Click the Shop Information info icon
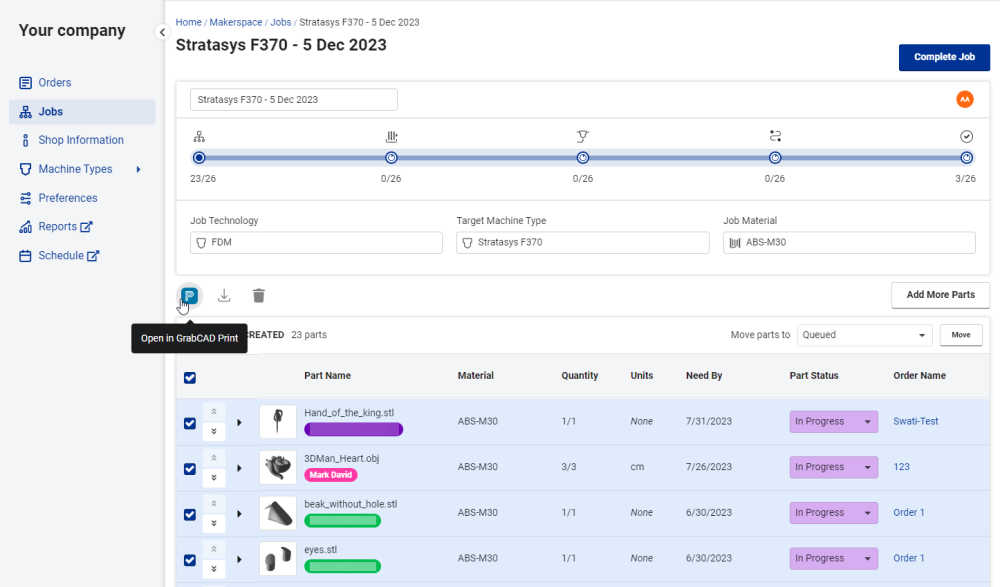This screenshot has width=1000, height=587. click(26, 140)
